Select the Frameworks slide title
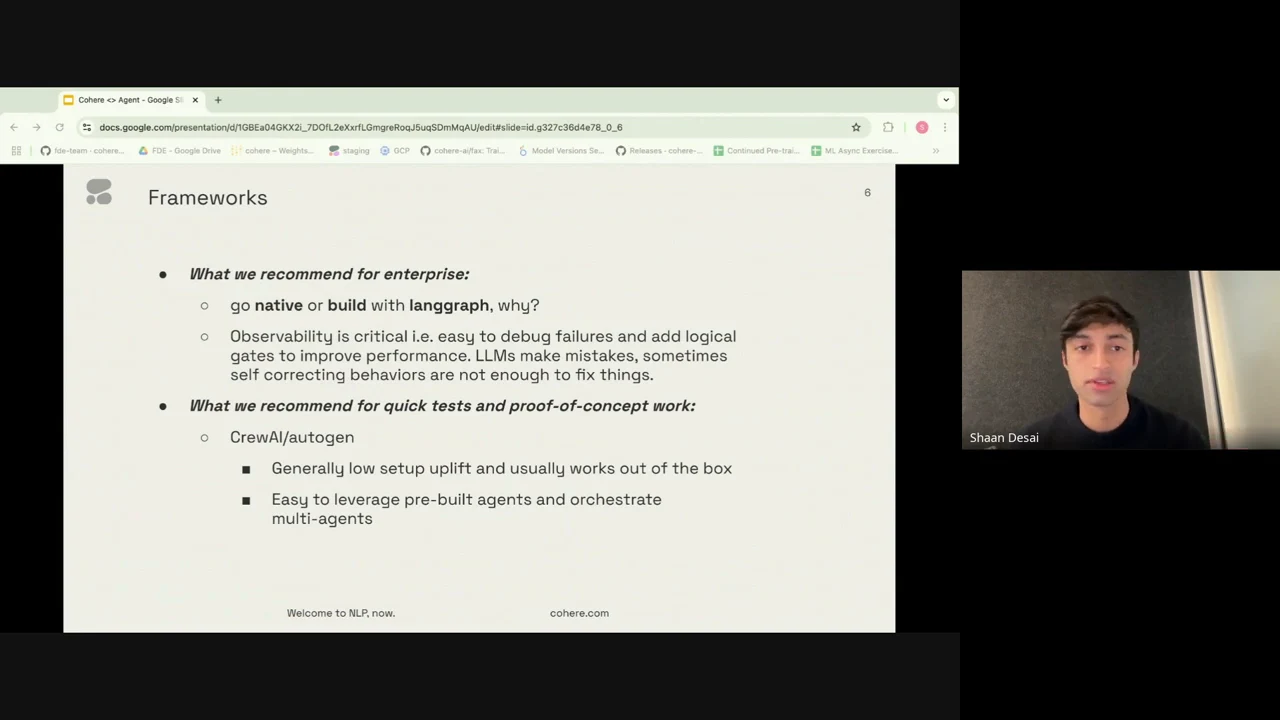1280x720 pixels. pos(208,198)
